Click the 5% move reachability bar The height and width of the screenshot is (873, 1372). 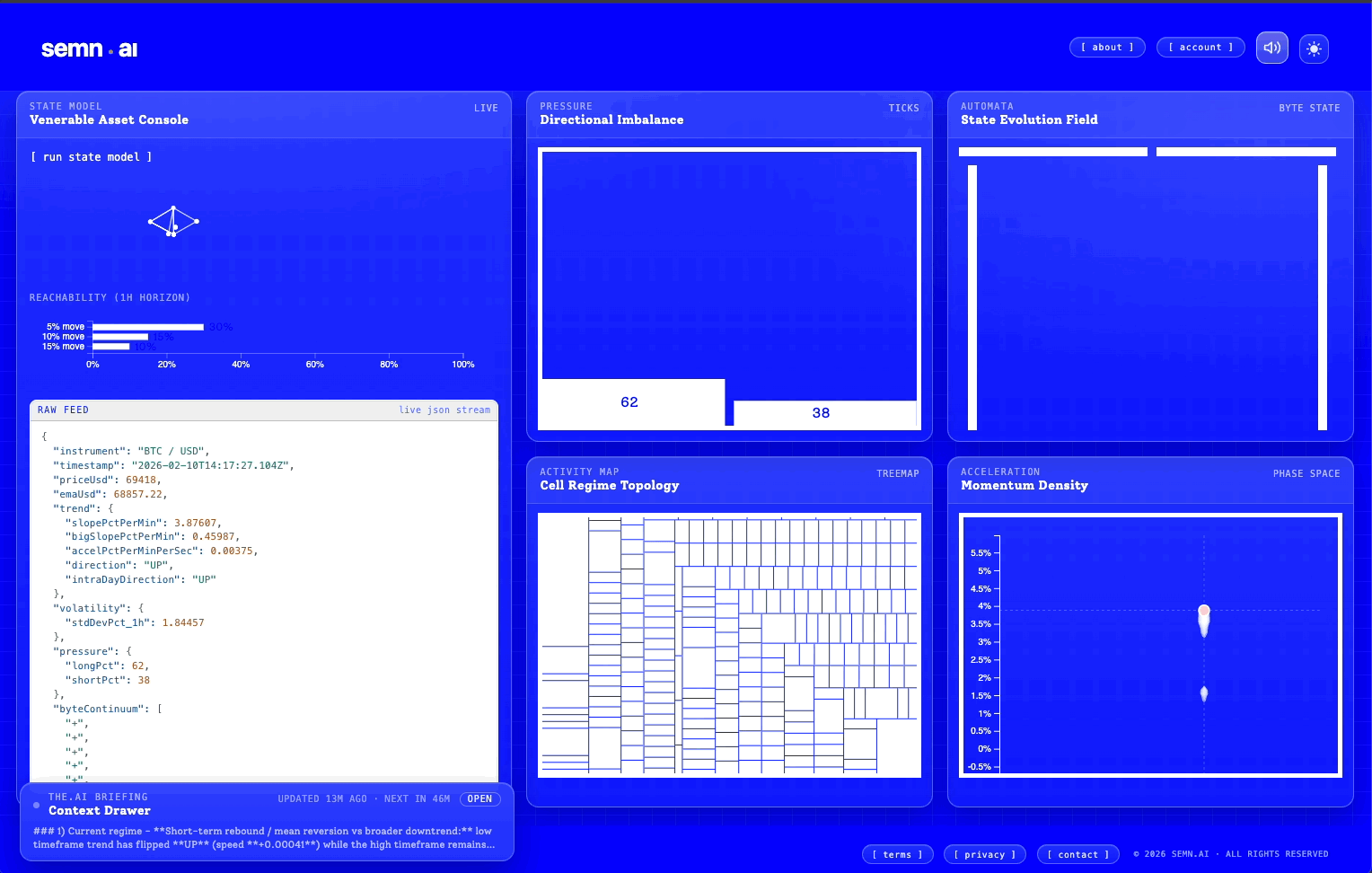tap(147, 326)
